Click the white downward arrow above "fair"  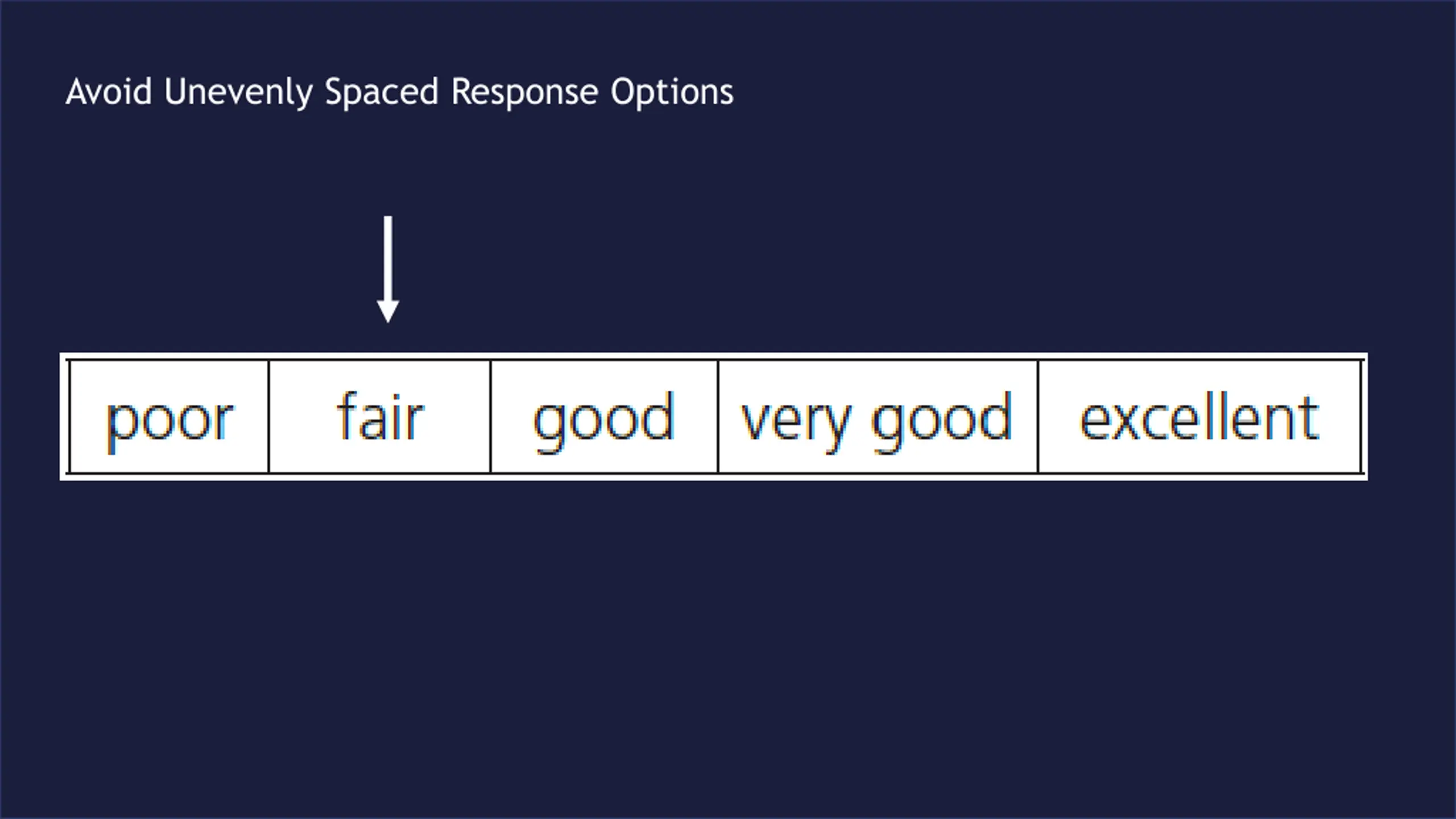[x=388, y=269]
